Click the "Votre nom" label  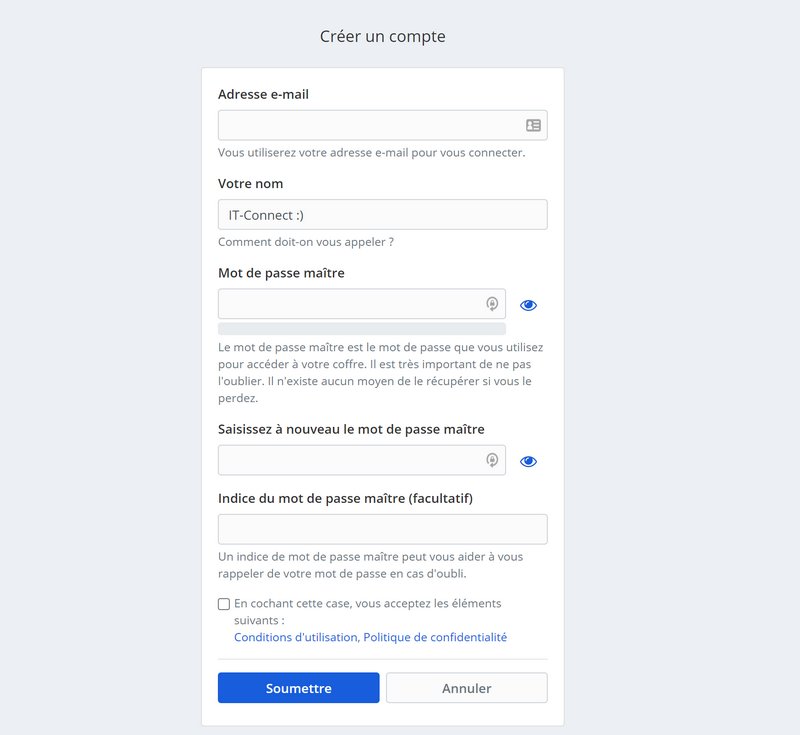pyautogui.click(x=250, y=184)
